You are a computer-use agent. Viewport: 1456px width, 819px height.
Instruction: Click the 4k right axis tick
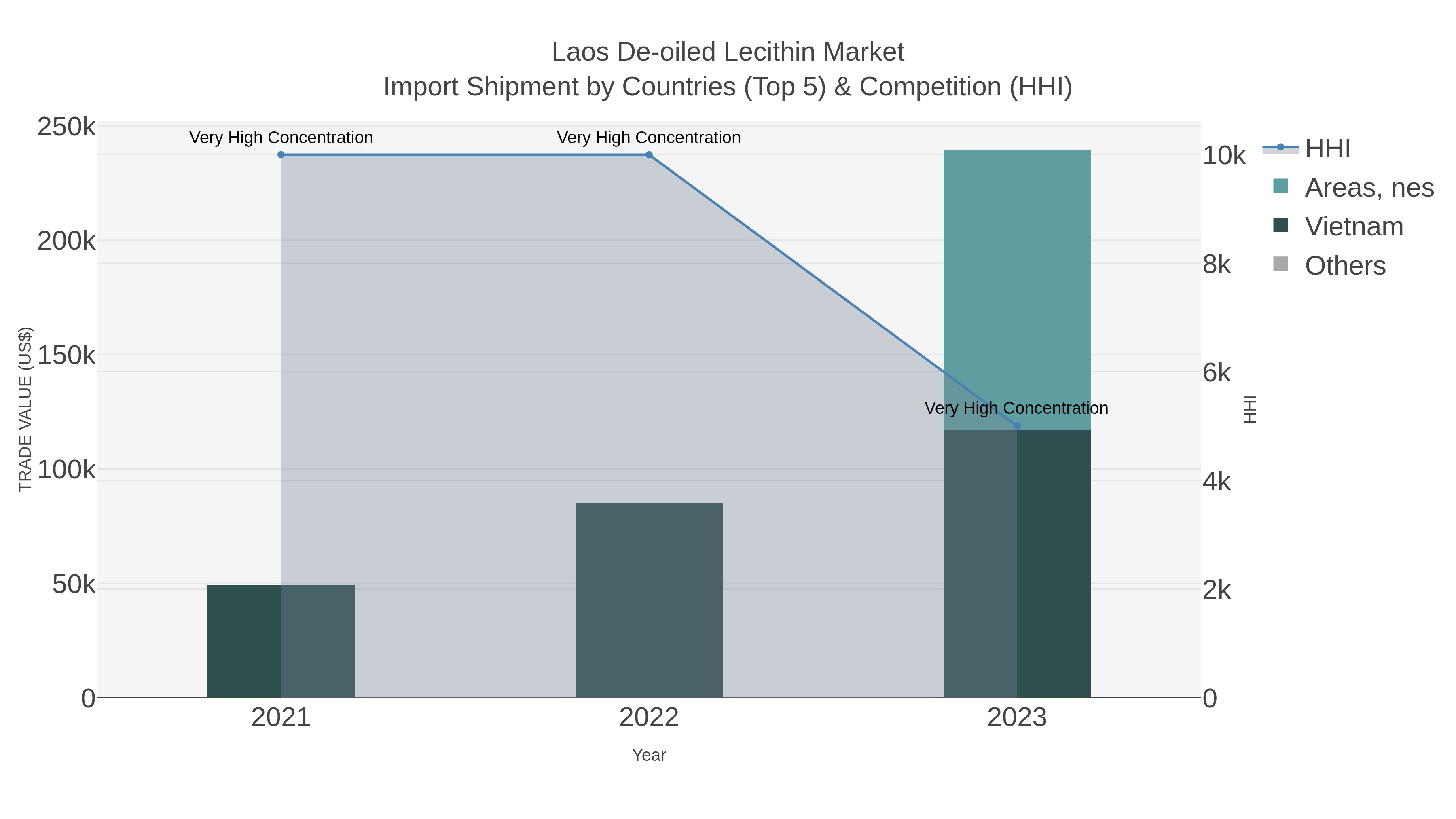pyautogui.click(x=1216, y=482)
